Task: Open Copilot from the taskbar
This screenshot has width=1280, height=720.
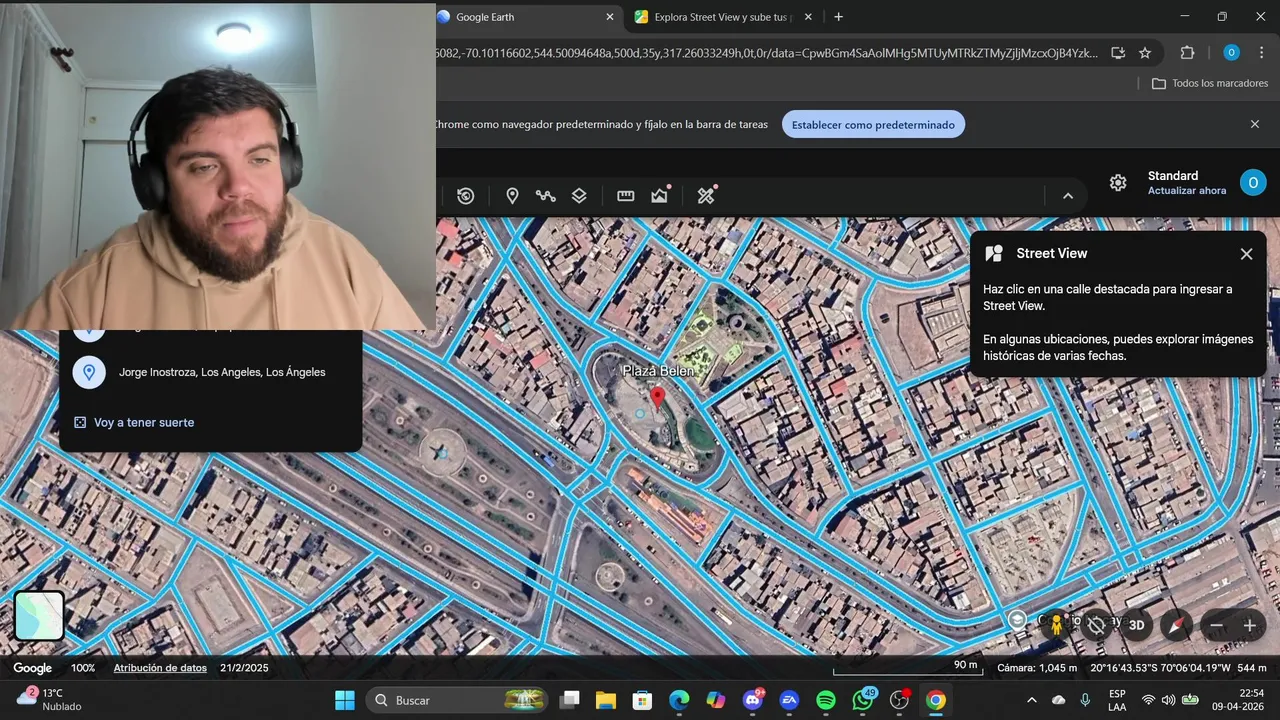Action: (x=716, y=700)
